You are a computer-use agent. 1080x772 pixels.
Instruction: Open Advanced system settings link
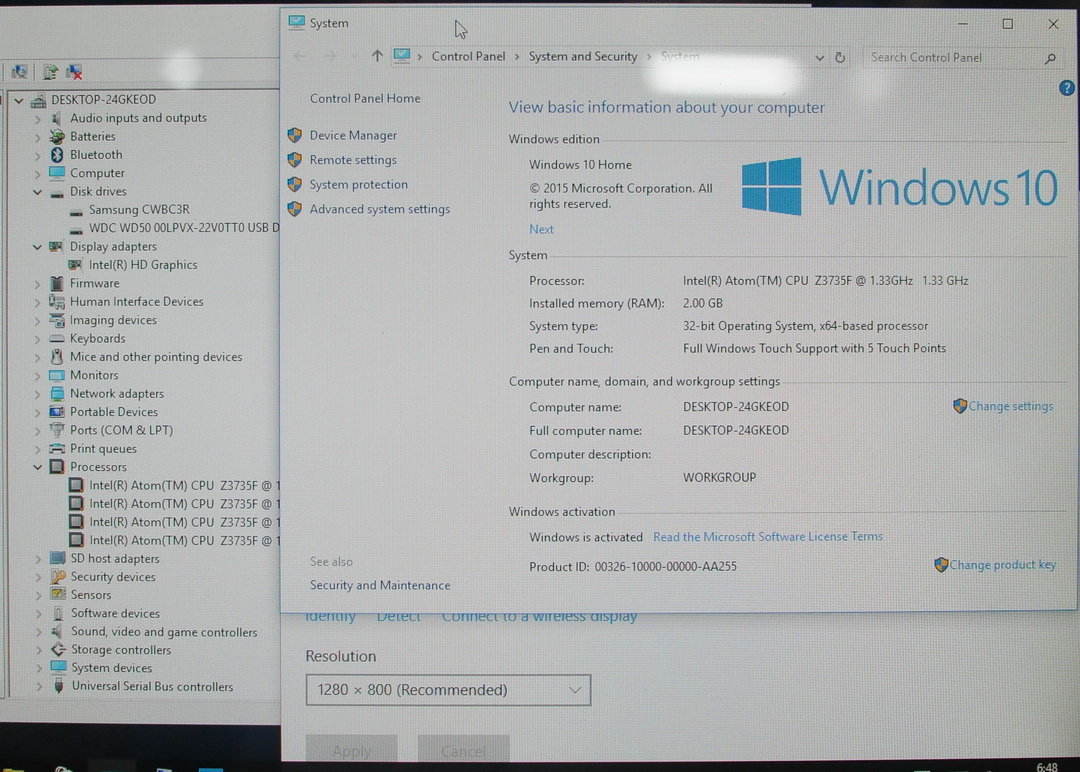tap(380, 209)
